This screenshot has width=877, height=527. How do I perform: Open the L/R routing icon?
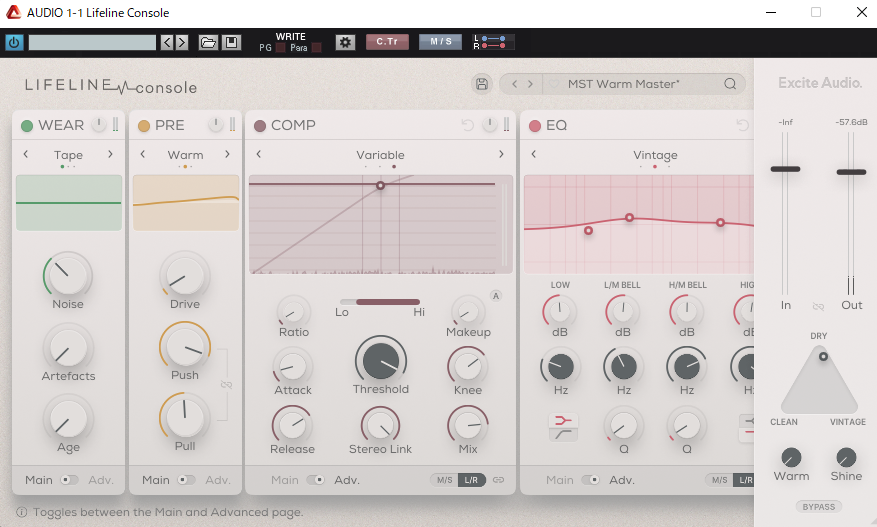(493, 43)
